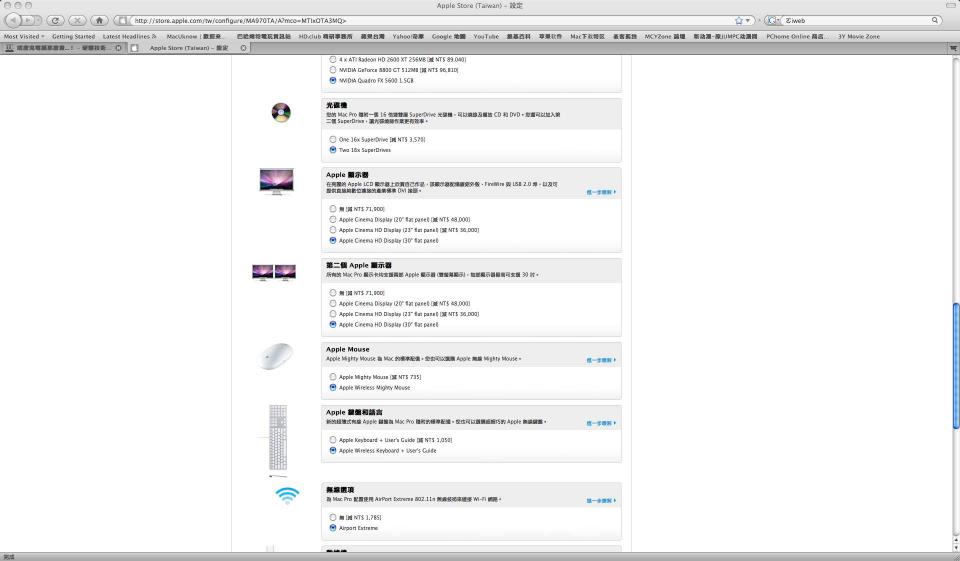This screenshot has width=960, height=561.
Task: Open learn-more link in Apple Mouse section
Action: click(601, 360)
